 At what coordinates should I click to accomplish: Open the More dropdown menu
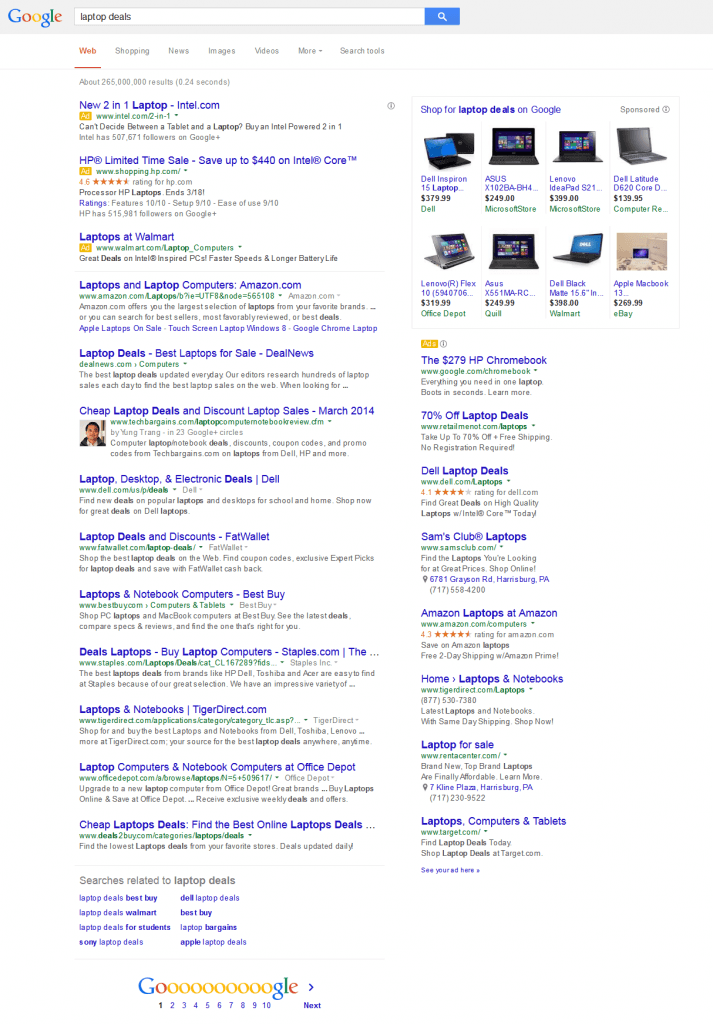(309, 51)
